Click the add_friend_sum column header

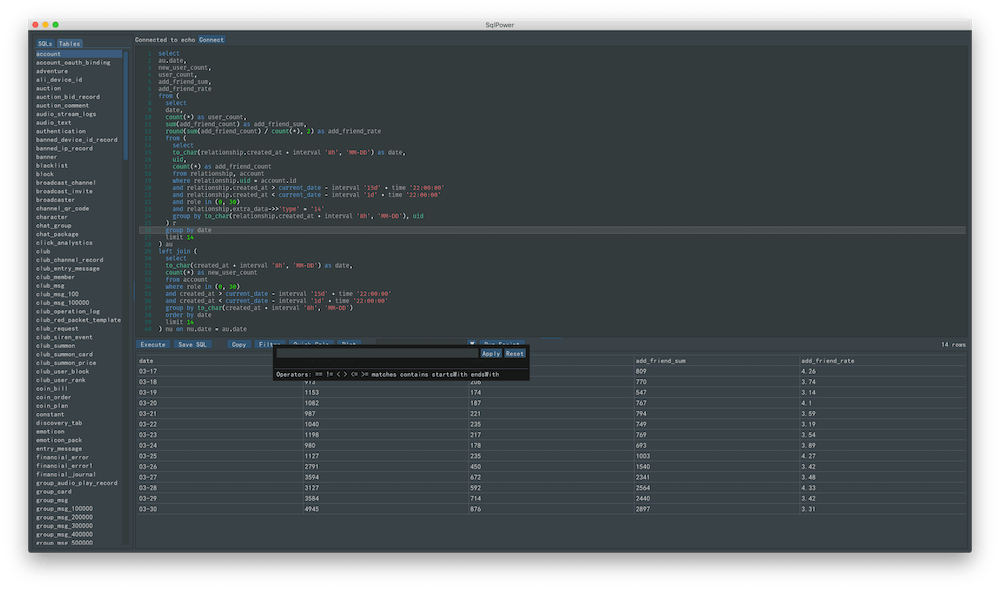pyautogui.click(x=660, y=360)
